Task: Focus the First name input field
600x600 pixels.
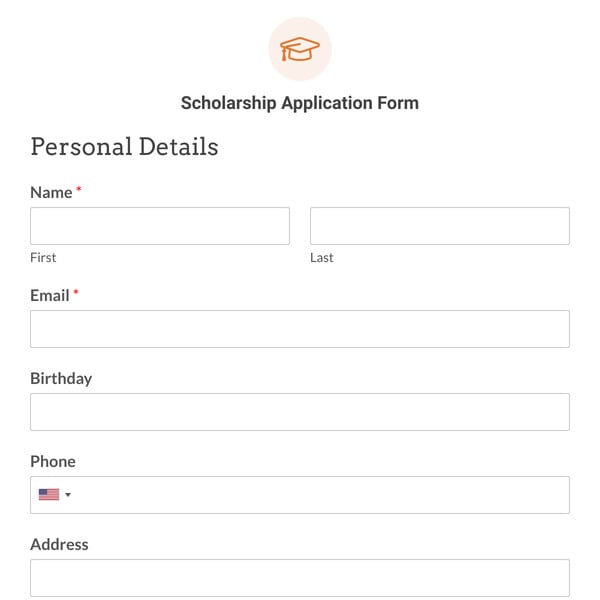Action: tap(160, 226)
